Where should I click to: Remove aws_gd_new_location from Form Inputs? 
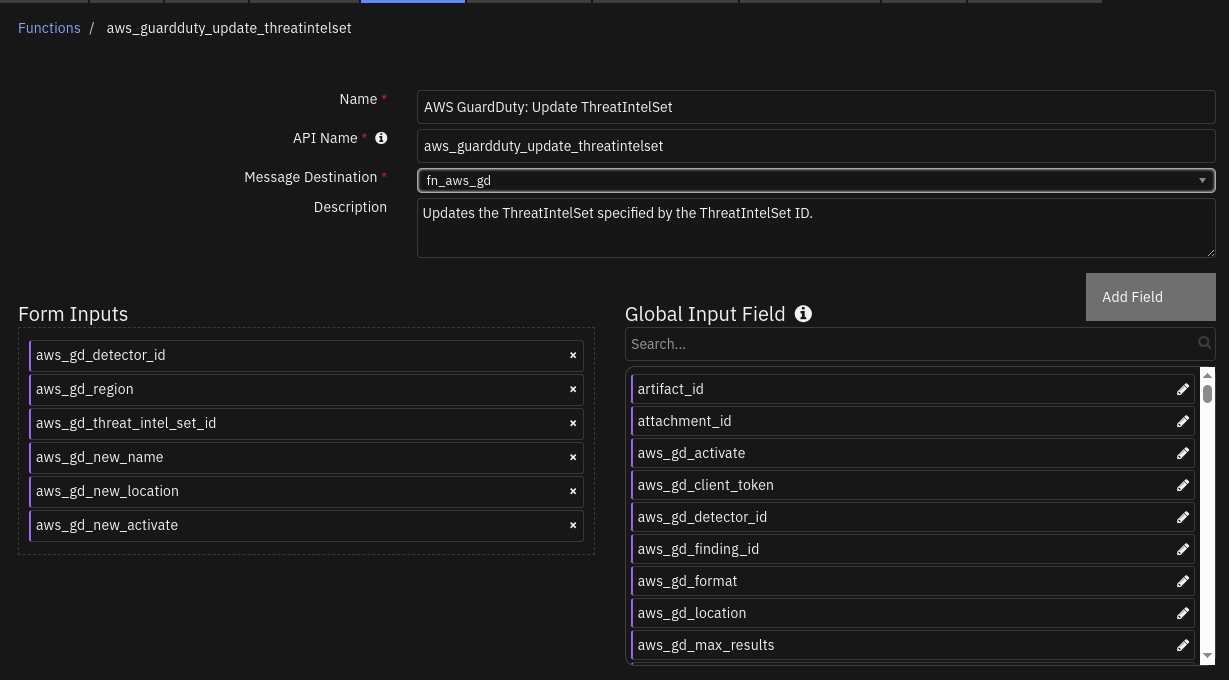[573, 491]
